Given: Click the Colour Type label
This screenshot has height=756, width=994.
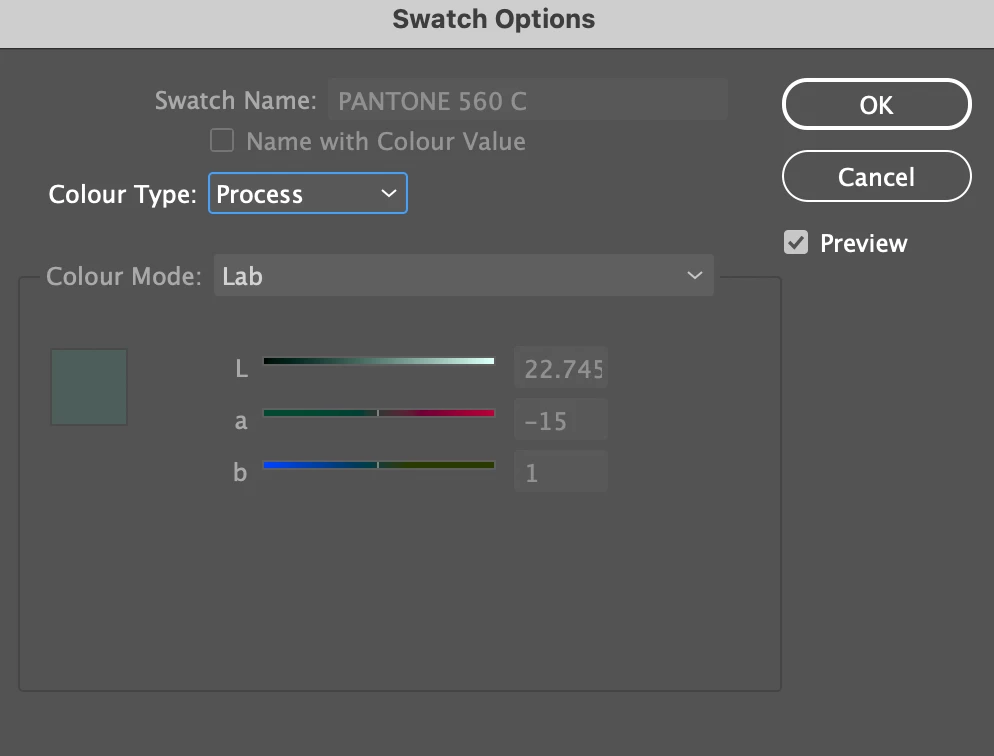Looking at the screenshot, I should coord(122,194).
